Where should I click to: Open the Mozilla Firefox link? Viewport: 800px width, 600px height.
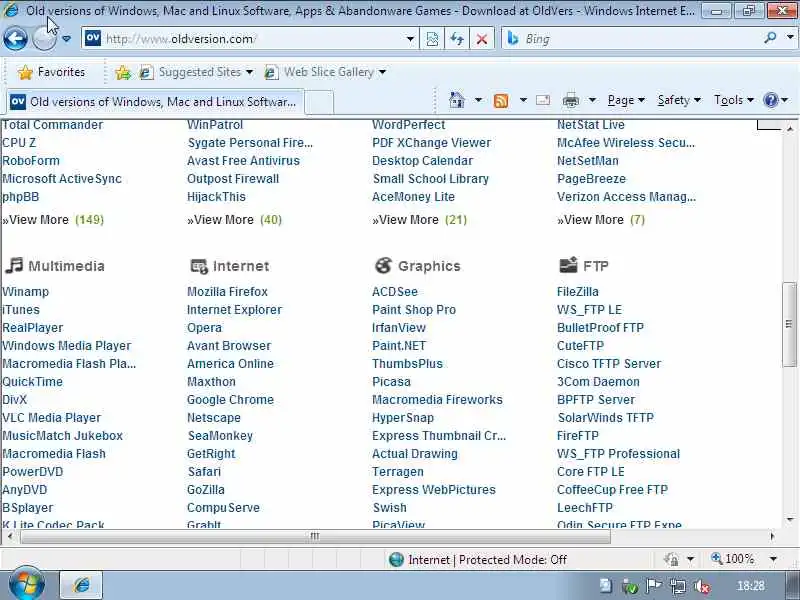pos(227,292)
